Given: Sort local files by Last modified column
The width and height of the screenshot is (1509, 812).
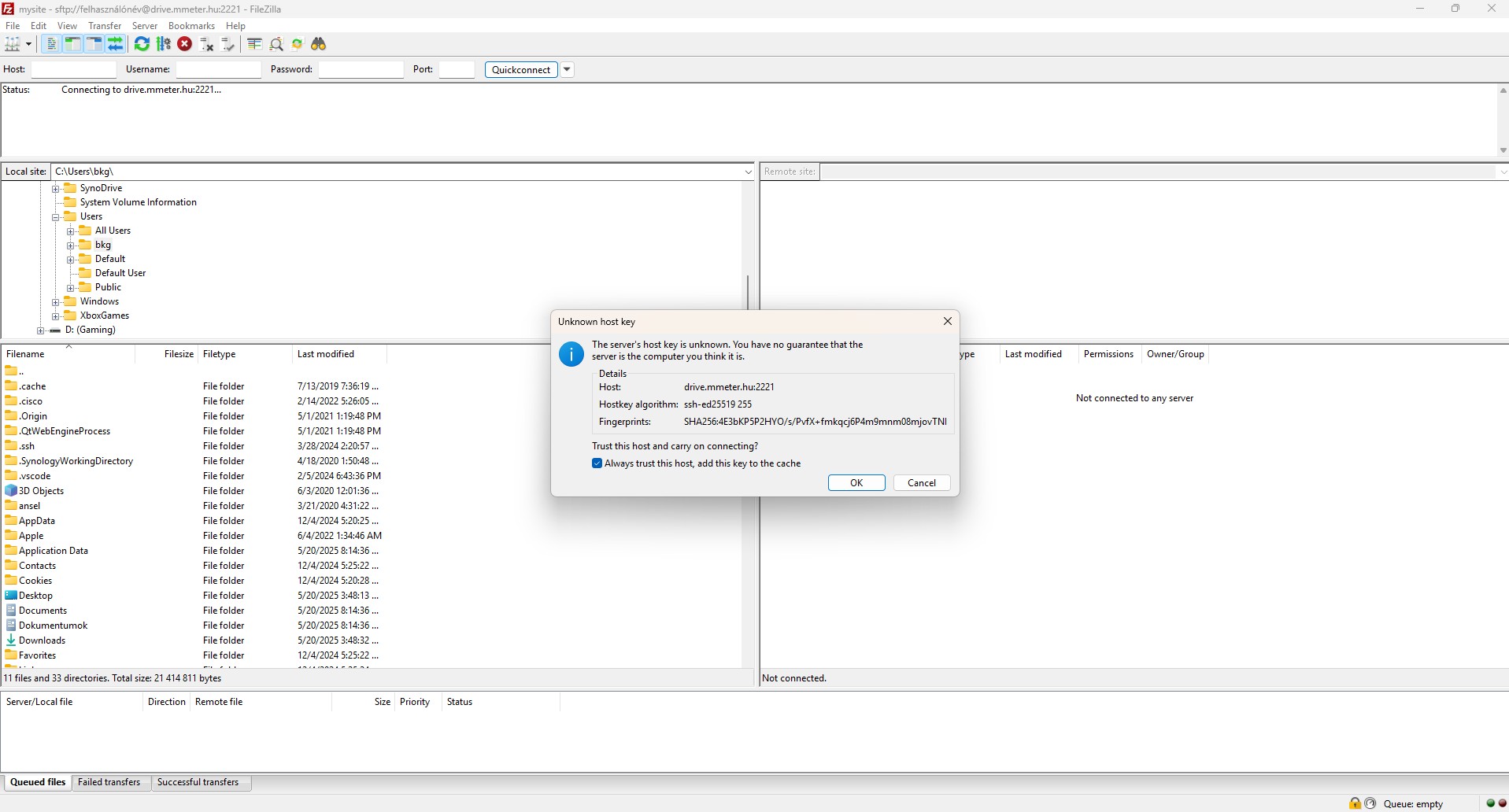Looking at the screenshot, I should 339,354.
